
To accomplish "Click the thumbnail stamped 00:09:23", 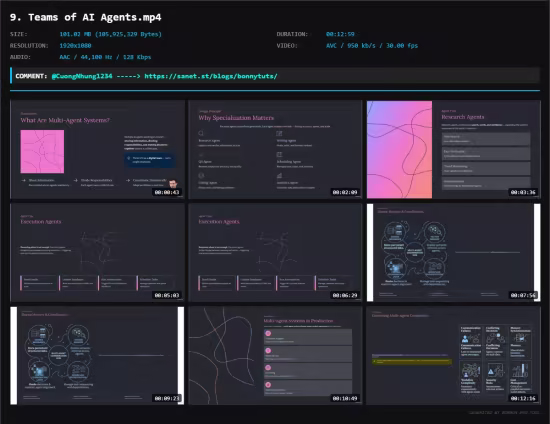I will click(x=98, y=356).
